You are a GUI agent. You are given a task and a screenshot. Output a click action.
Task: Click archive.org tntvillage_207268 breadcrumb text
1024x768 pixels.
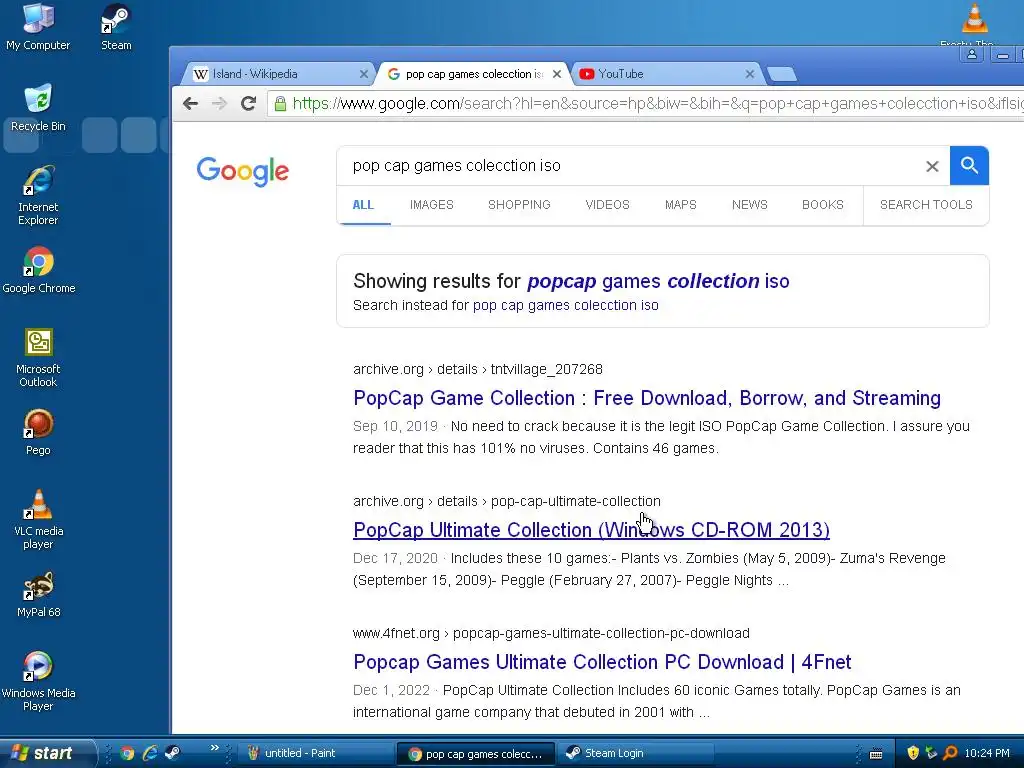click(477, 369)
